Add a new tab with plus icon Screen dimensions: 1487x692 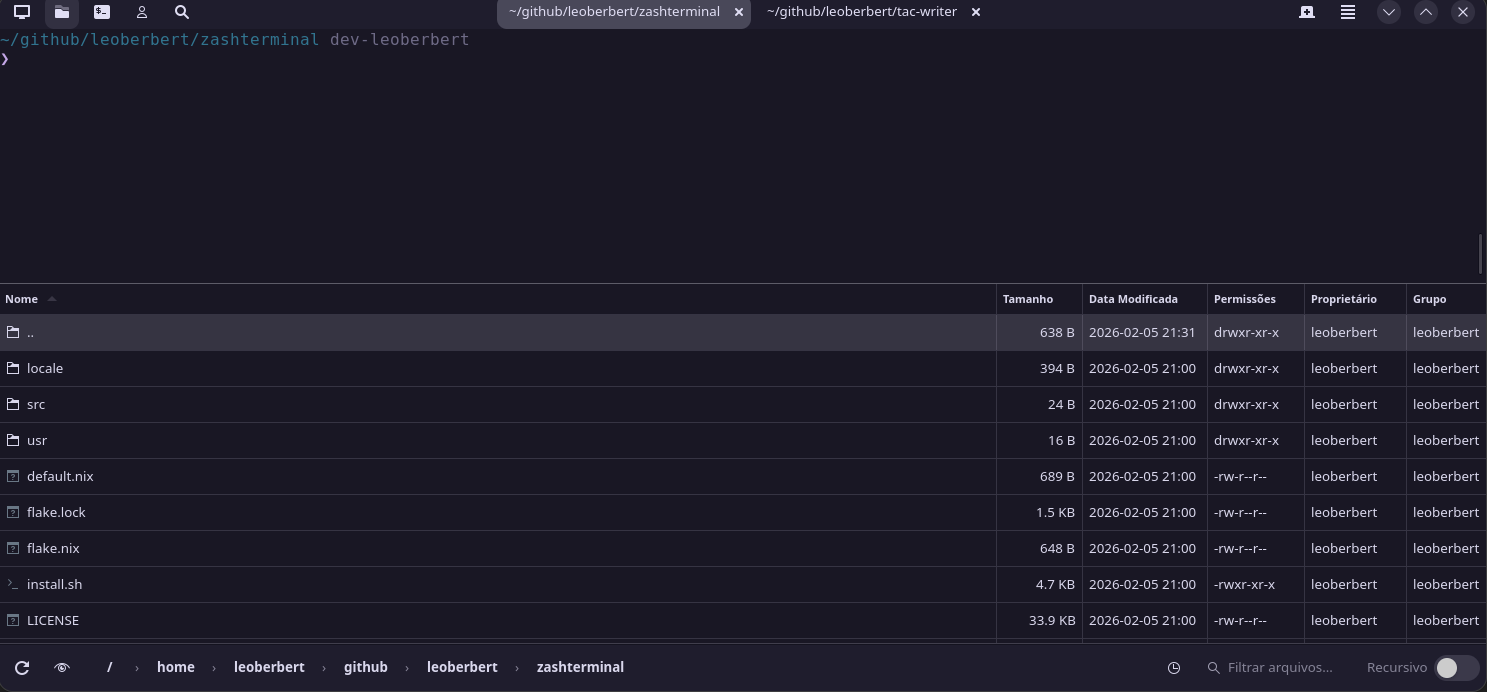pyautogui.click(x=1307, y=12)
